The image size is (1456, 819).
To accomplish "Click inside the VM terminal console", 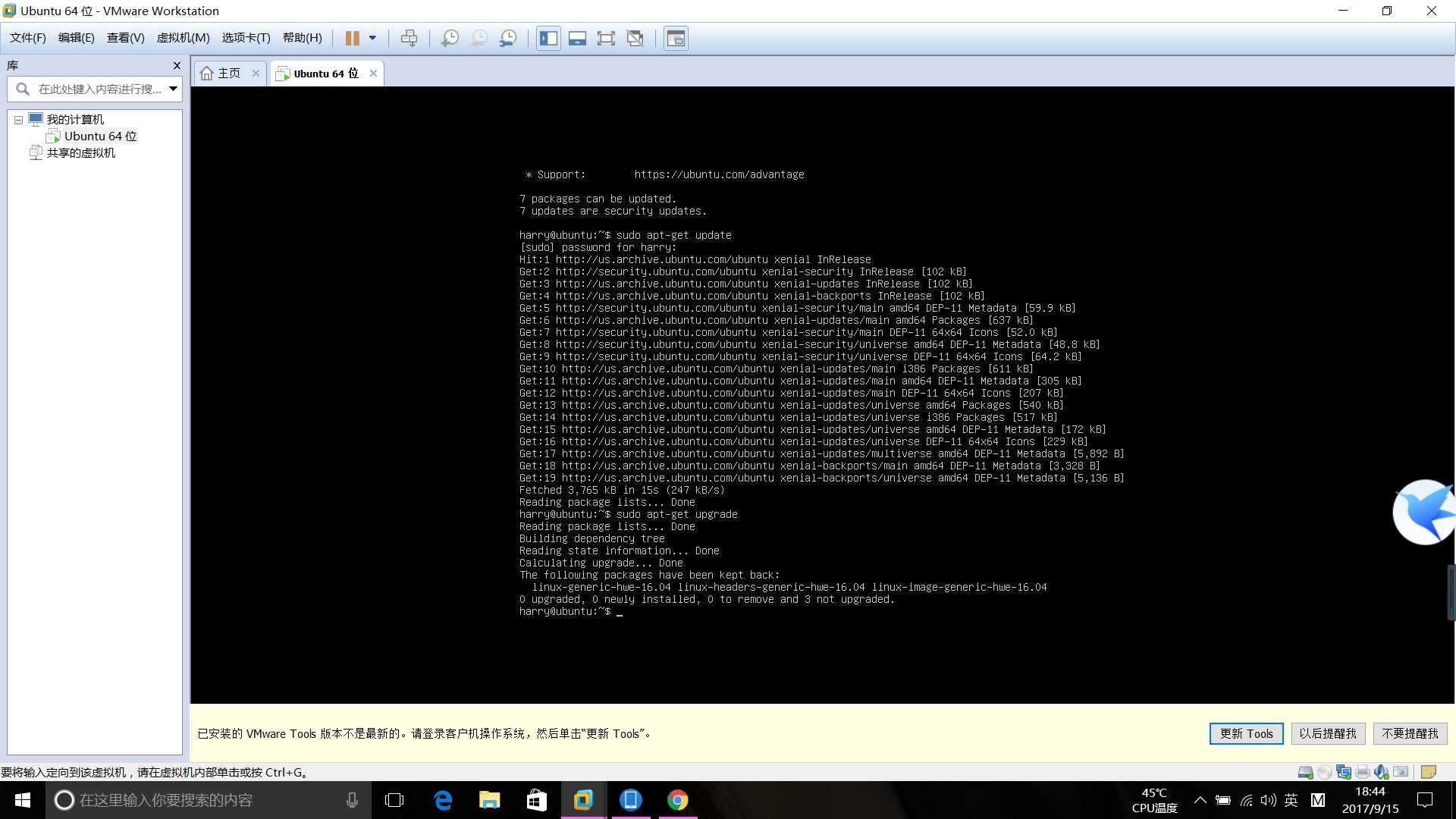I will coord(822,394).
